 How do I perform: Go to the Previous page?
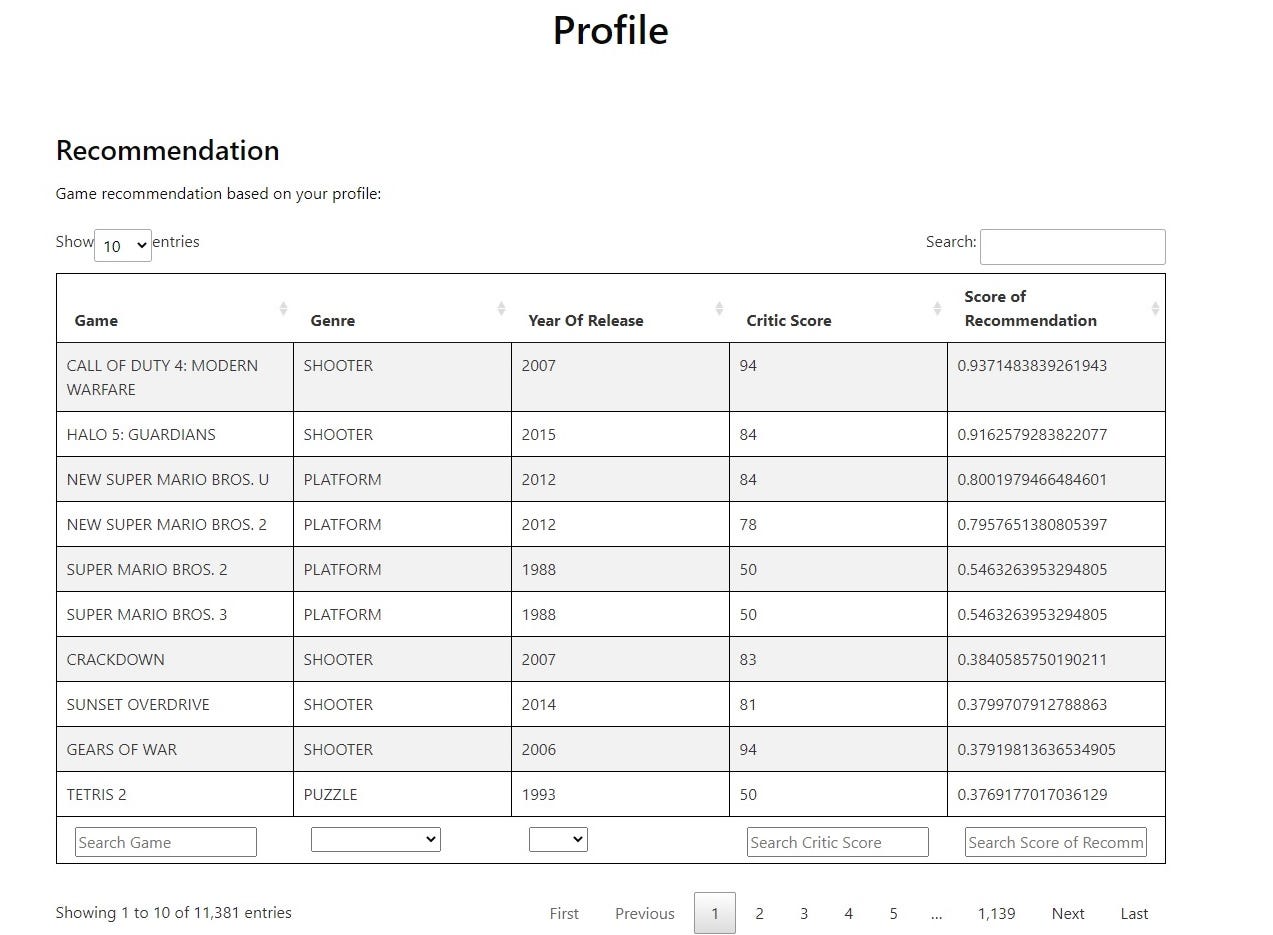[x=645, y=913]
